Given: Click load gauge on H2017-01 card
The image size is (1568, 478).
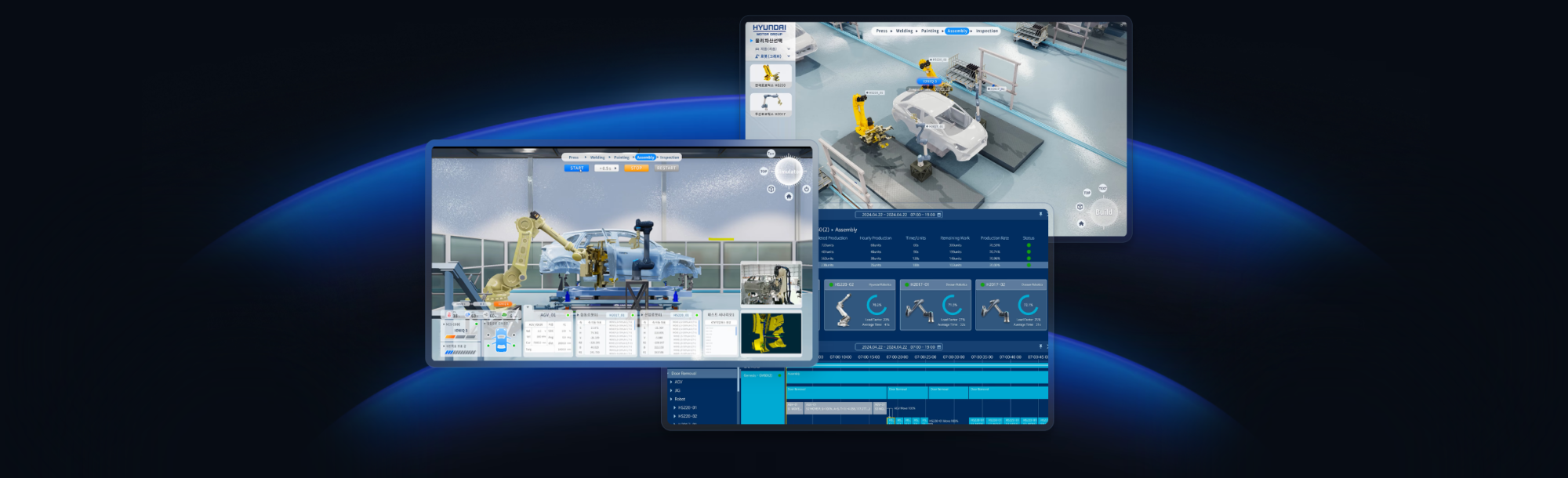Looking at the screenshot, I should coord(953,304).
